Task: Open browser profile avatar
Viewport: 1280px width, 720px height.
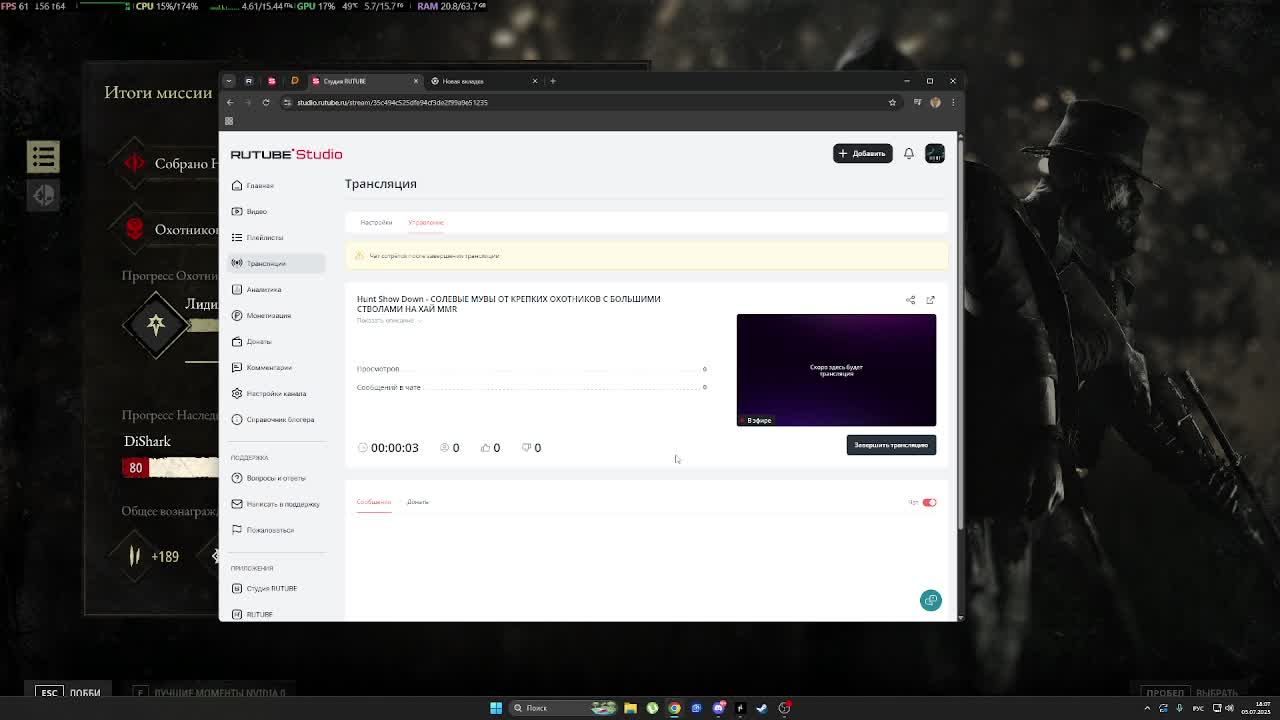Action: [x=935, y=102]
